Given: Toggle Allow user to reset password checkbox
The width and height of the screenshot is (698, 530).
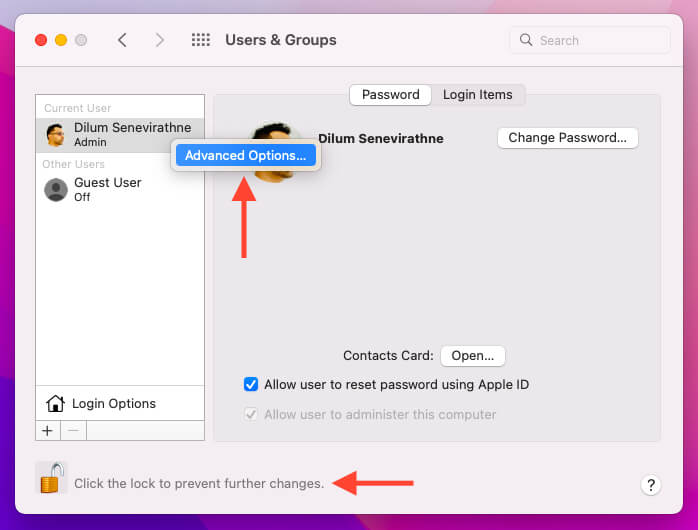Looking at the screenshot, I should coord(251,384).
